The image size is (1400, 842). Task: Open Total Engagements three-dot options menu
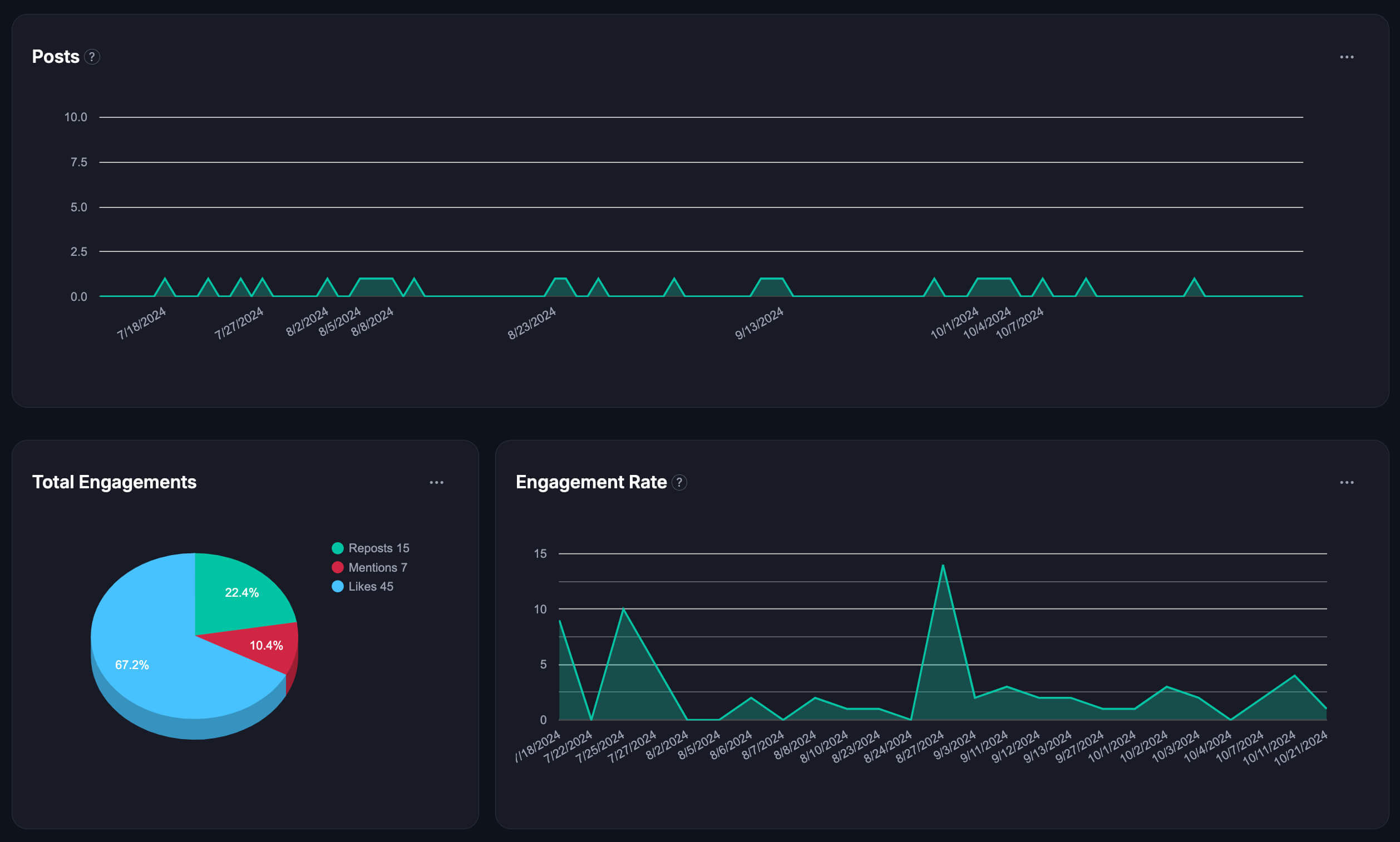point(436,482)
